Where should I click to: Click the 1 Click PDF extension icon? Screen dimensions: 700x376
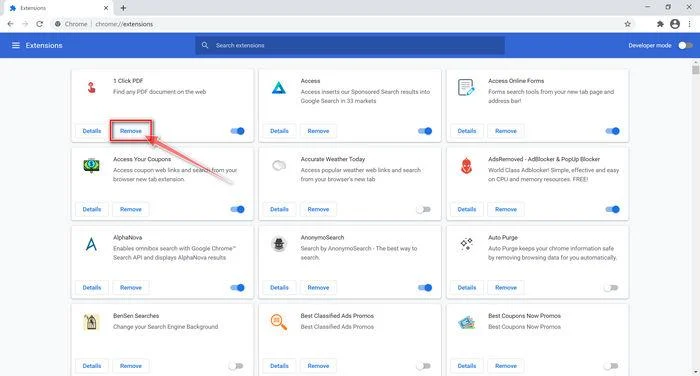pyautogui.click(x=91, y=88)
